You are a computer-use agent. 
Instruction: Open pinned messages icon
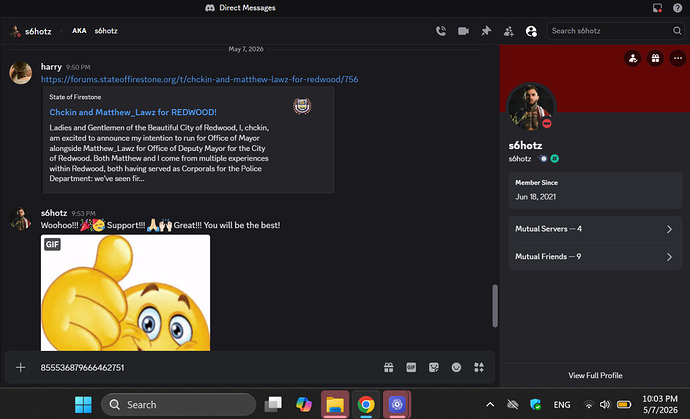click(486, 31)
